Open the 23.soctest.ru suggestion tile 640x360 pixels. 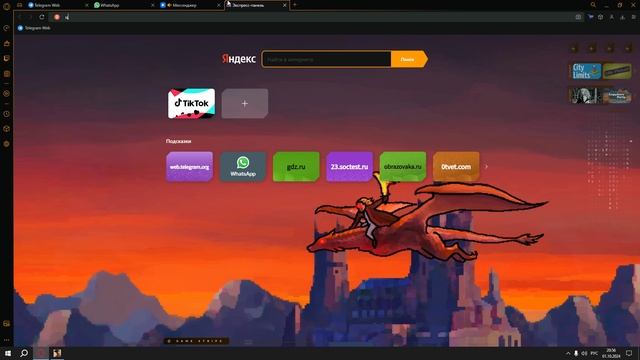tap(349, 167)
